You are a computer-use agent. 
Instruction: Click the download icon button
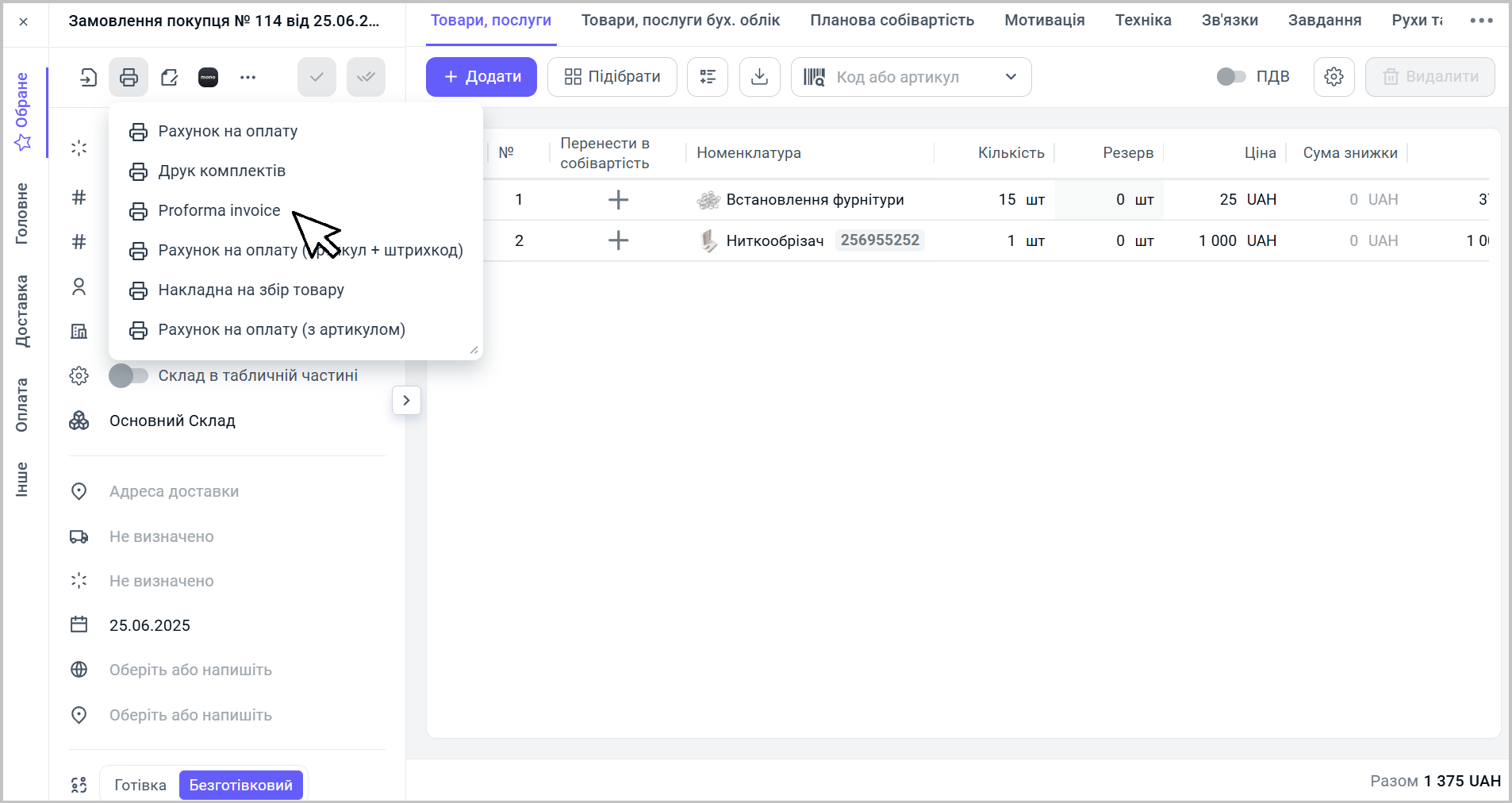click(759, 77)
